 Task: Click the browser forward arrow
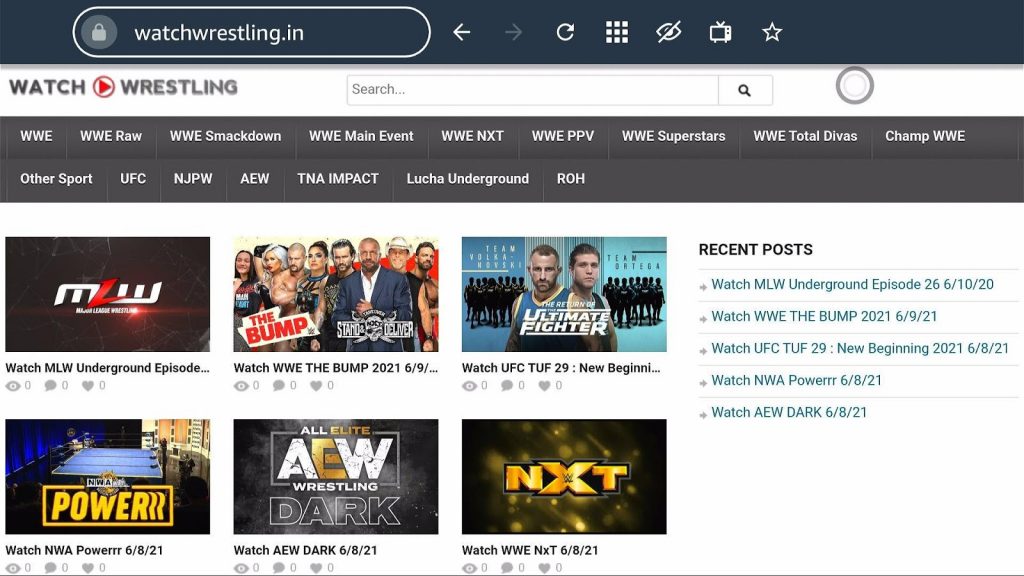(513, 32)
